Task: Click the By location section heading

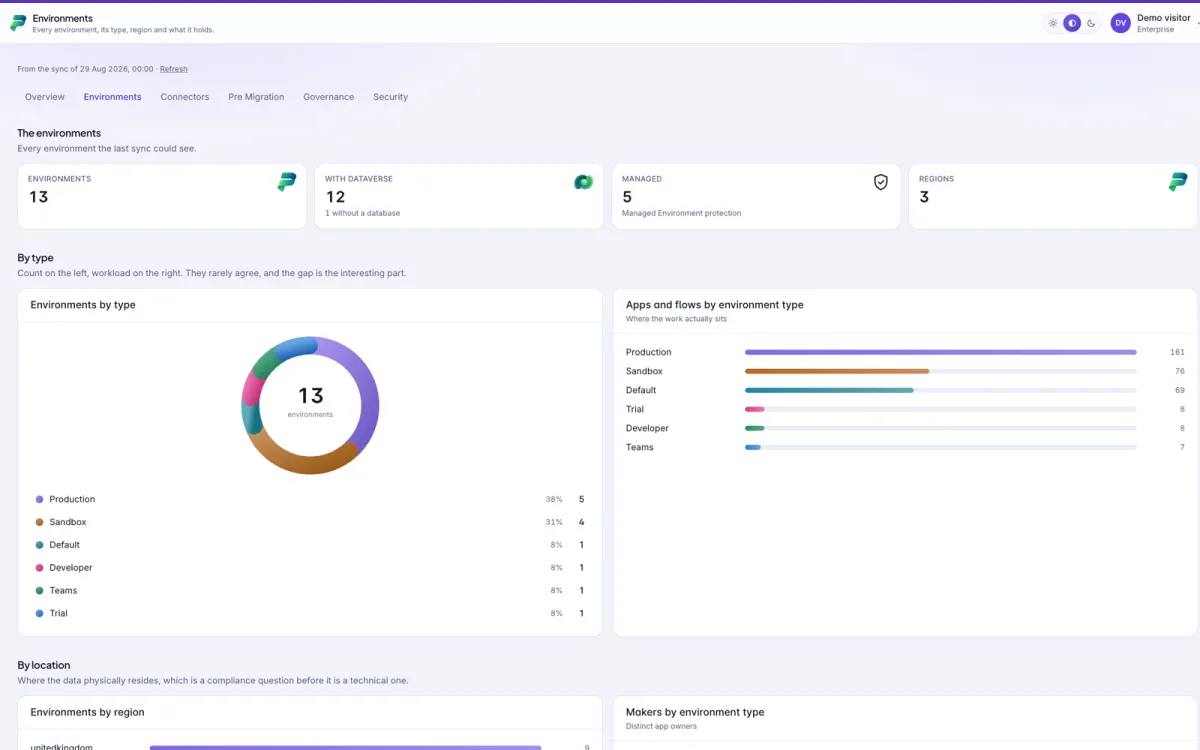Action: point(43,665)
